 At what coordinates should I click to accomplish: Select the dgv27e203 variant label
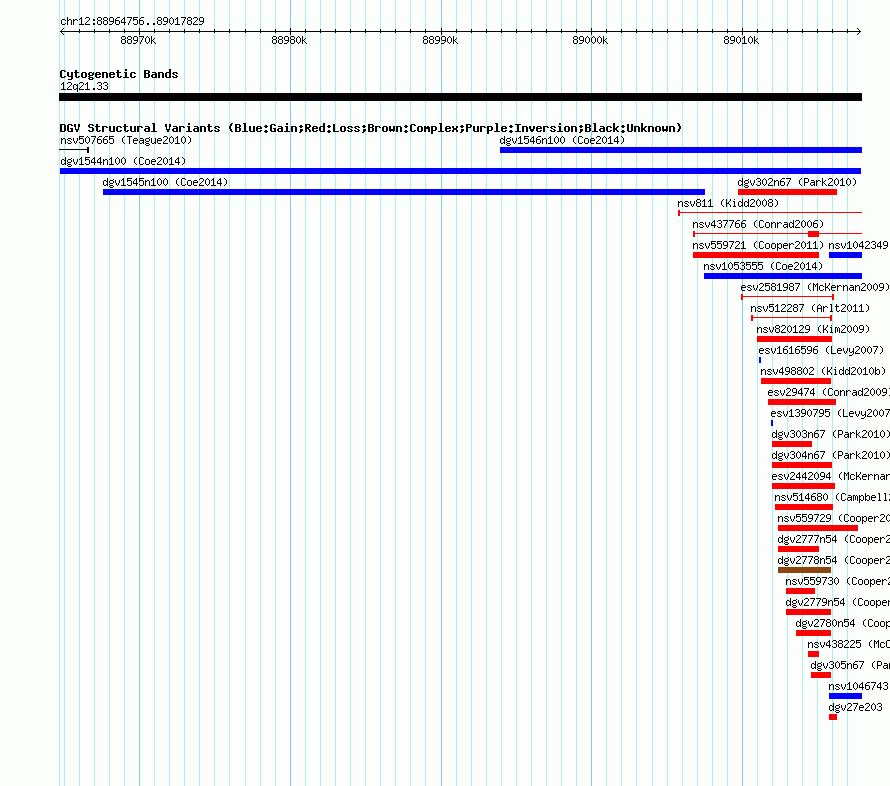point(855,707)
